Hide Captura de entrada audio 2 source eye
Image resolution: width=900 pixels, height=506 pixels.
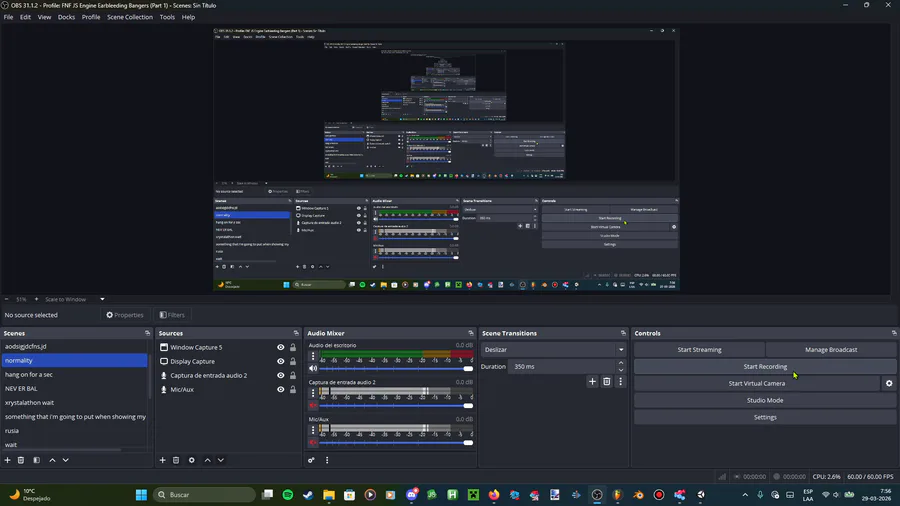point(281,375)
